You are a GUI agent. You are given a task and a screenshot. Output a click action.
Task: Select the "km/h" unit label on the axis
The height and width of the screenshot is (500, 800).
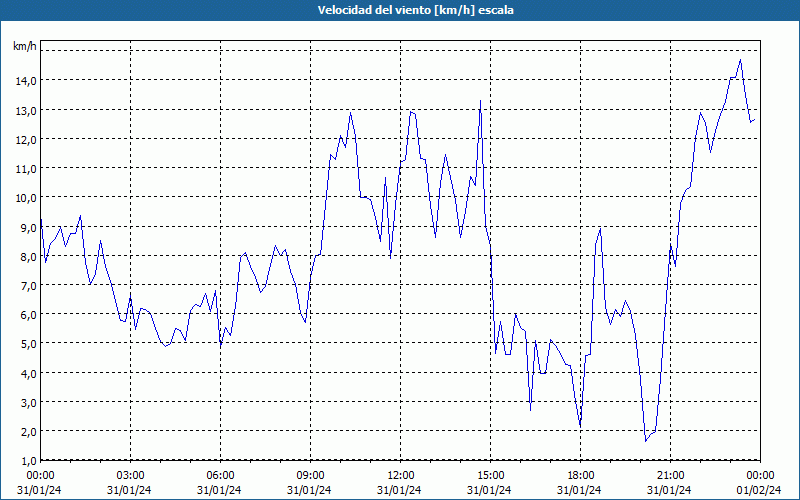tap(24, 46)
